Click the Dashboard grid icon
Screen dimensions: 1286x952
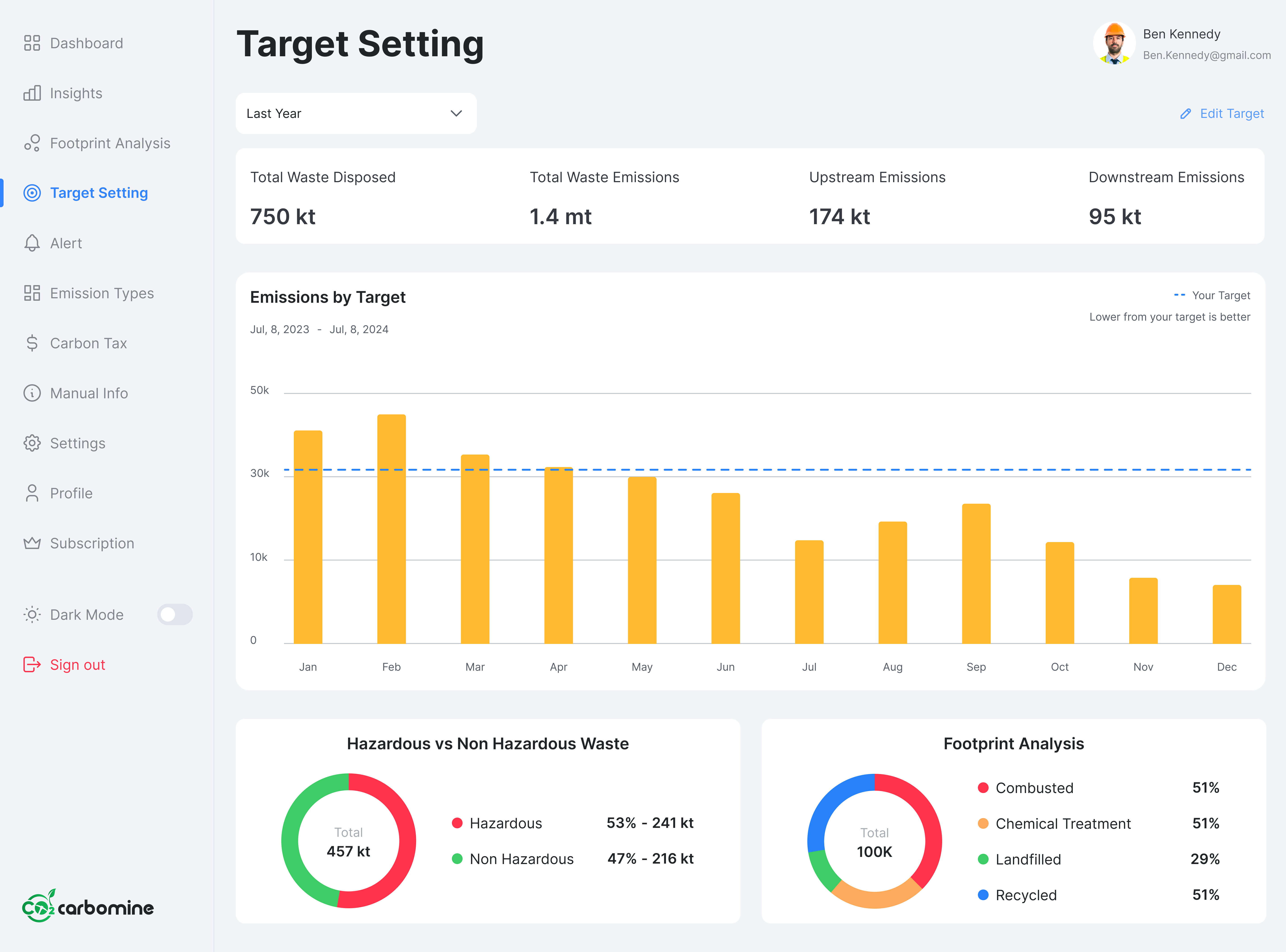[32, 43]
